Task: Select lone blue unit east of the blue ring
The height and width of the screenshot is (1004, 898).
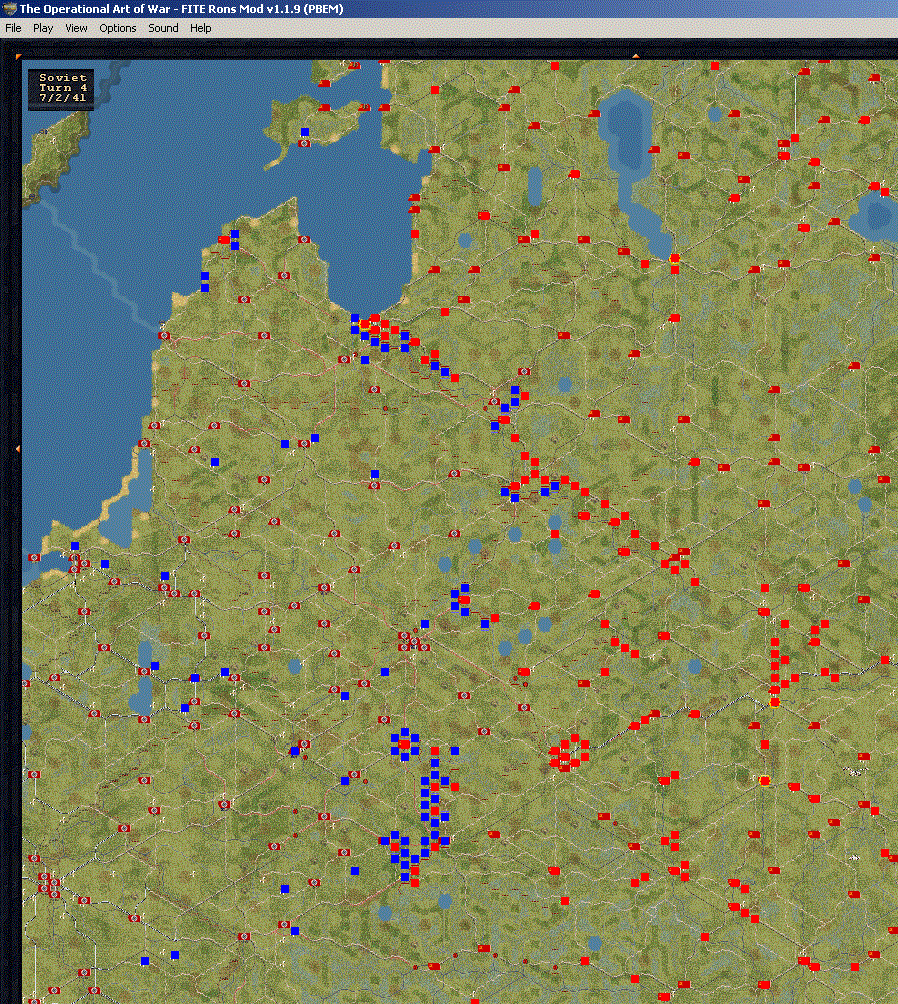Action: [x=455, y=750]
